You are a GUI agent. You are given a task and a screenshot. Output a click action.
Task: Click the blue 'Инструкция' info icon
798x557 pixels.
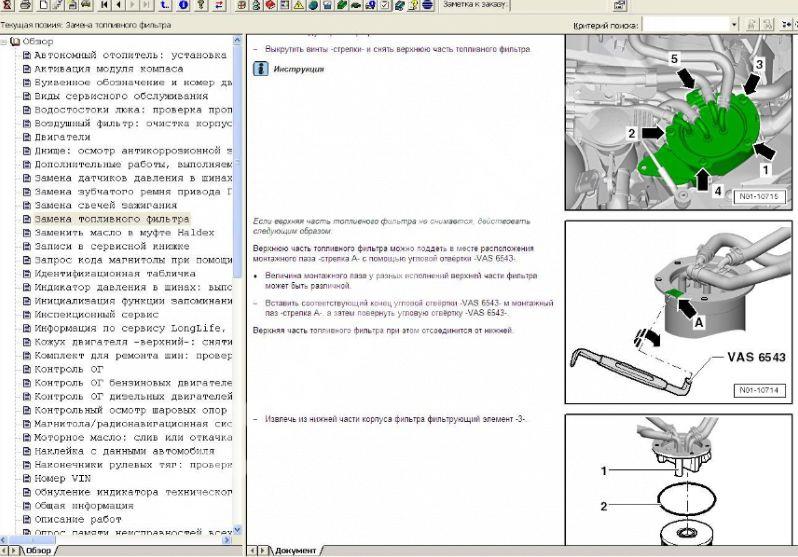(259, 70)
